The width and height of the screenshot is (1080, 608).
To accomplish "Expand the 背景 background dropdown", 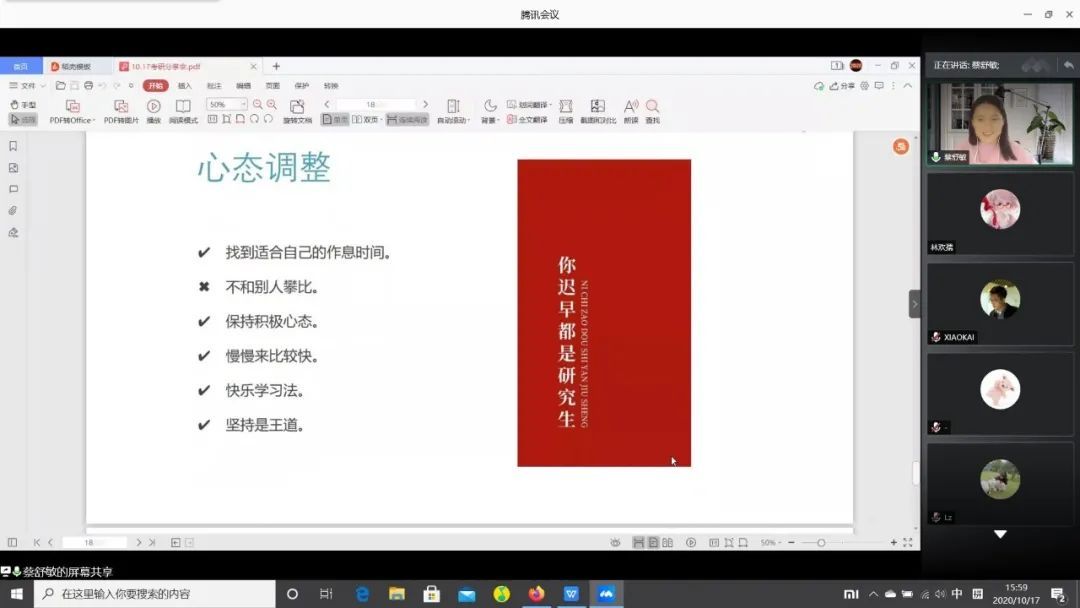I will click(x=489, y=119).
